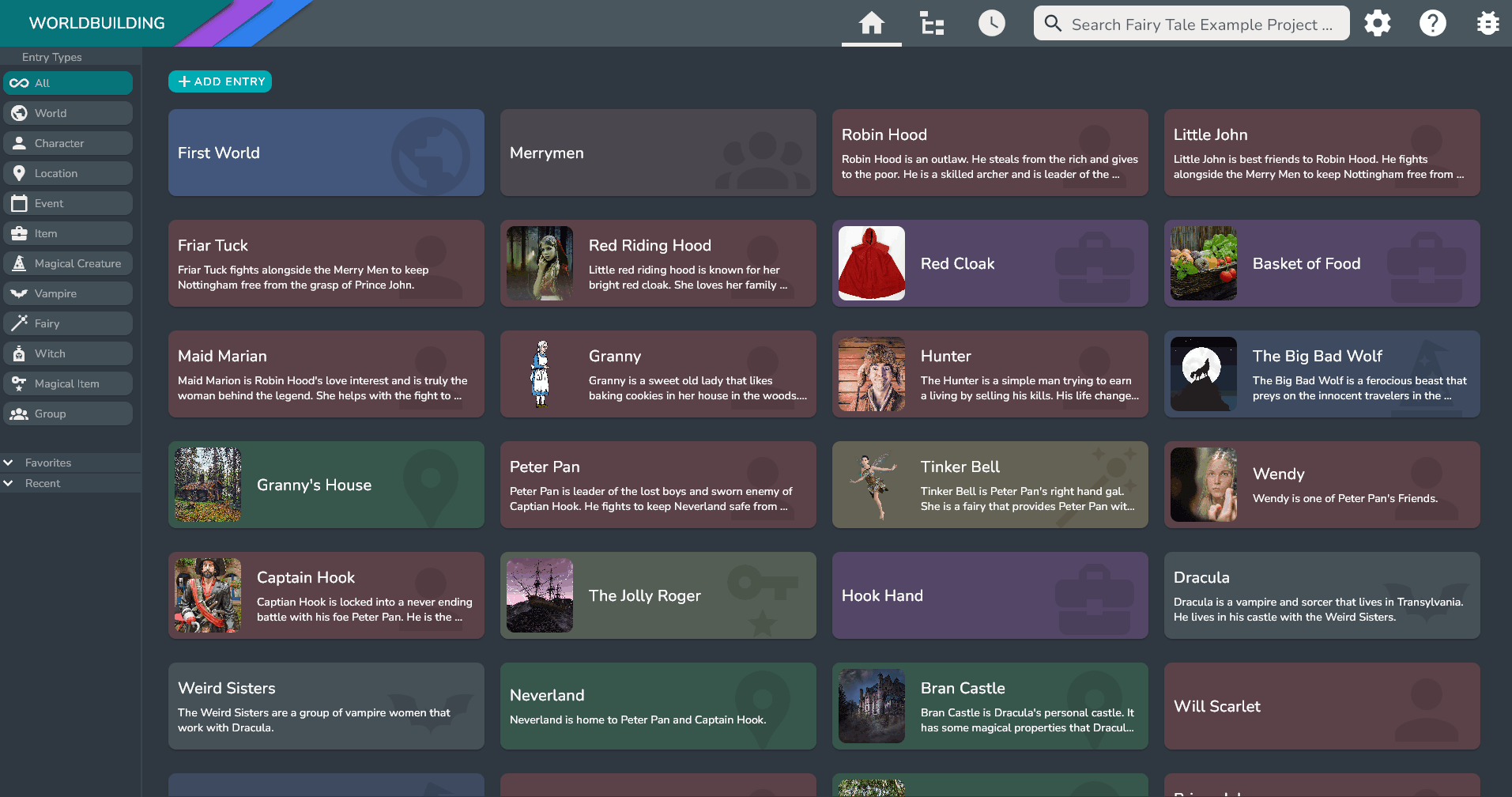Click the search magnifier icon
Image resolution: width=1512 pixels, height=797 pixels.
[x=1053, y=23]
